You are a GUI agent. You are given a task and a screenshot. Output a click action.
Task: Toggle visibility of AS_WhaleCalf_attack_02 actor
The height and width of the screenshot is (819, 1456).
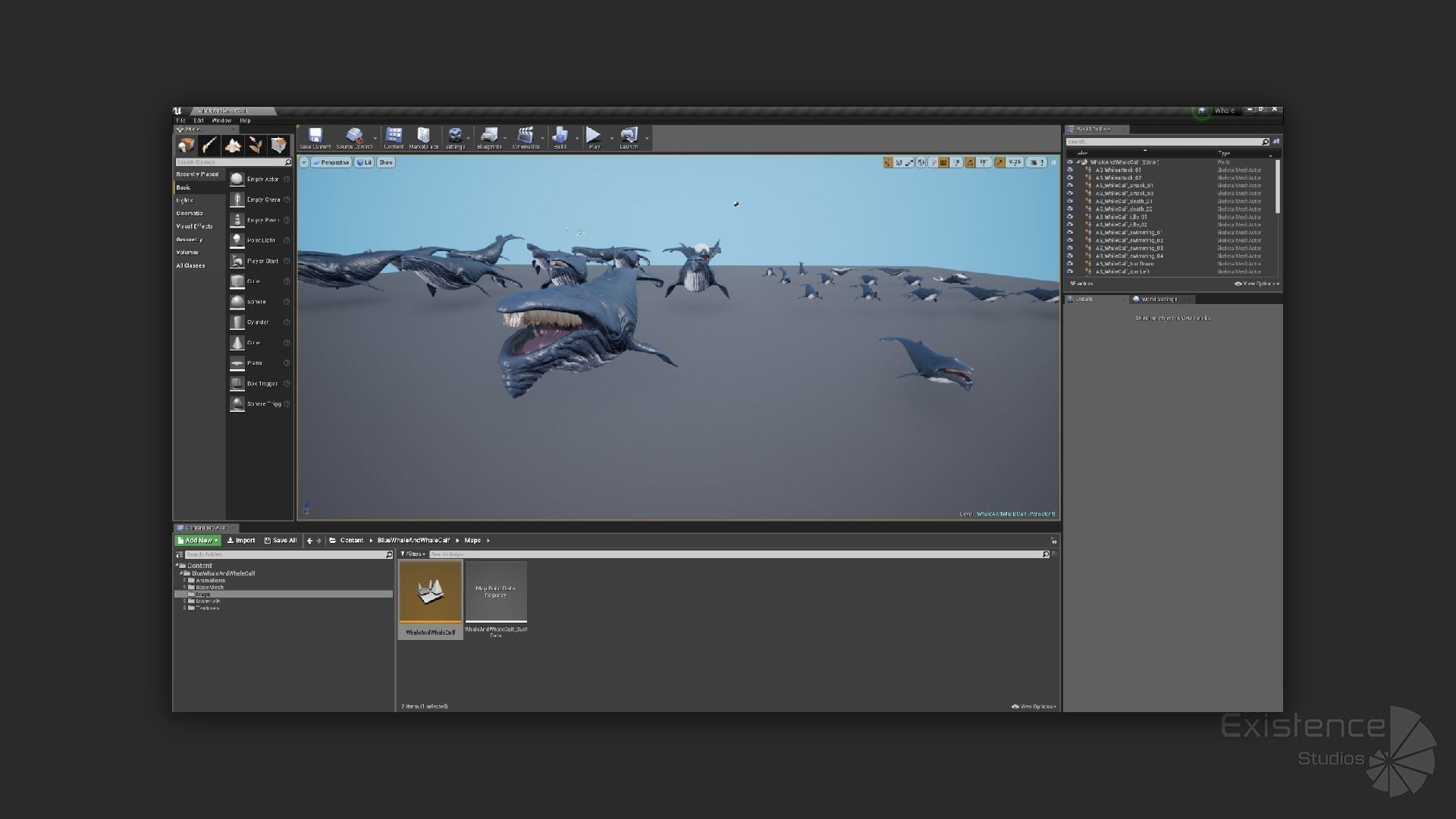[x=1070, y=193]
